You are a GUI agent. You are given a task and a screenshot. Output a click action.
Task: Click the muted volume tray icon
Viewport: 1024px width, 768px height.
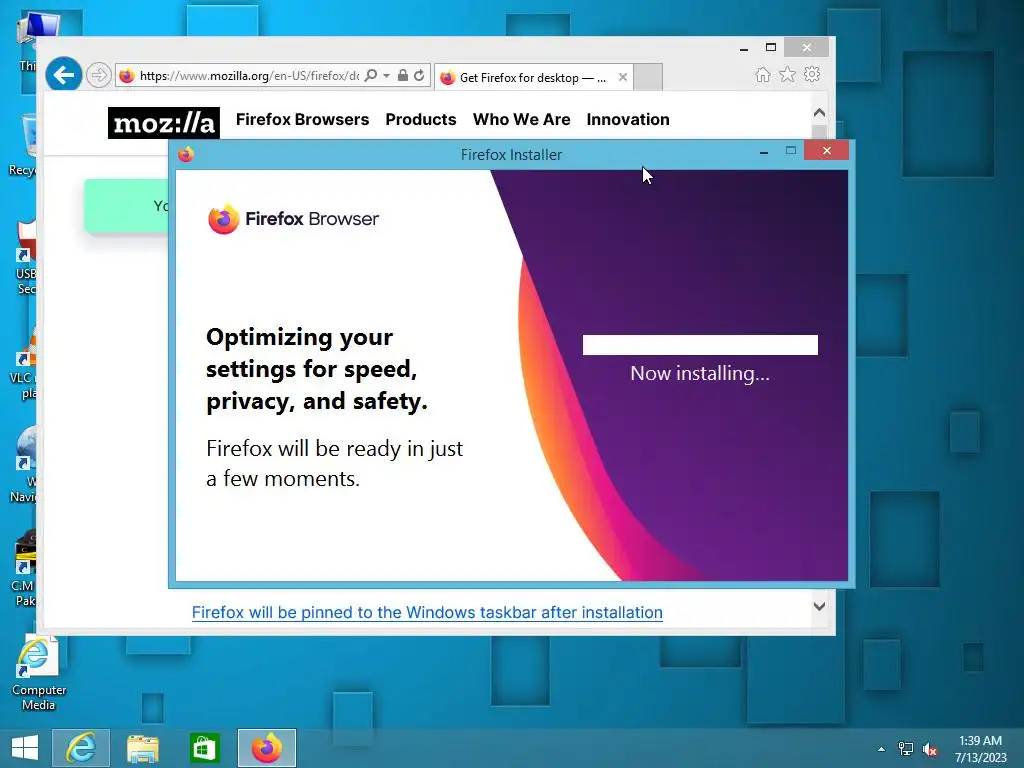[930, 749]
